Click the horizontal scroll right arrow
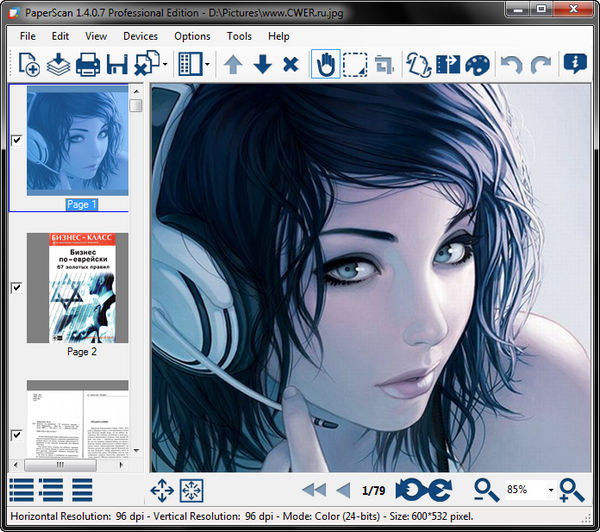The image size is (600, 532). [x=121, y=465]
